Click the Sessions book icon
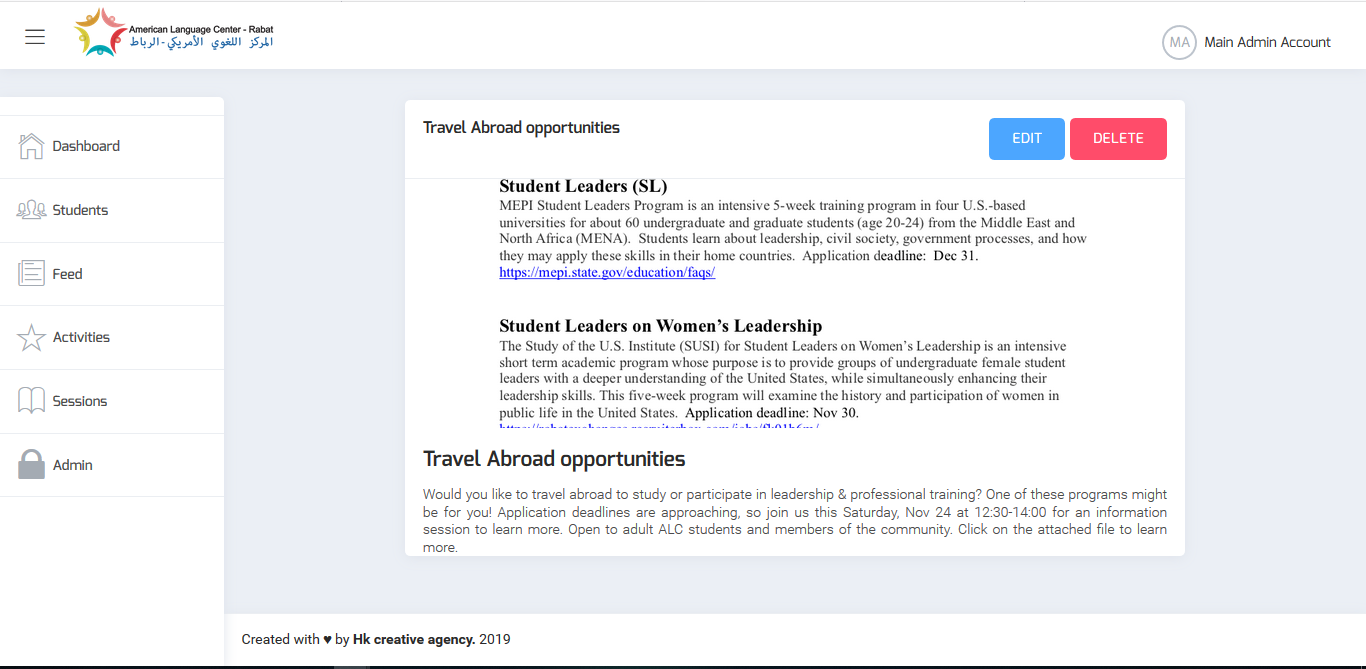Screen dimensions: 1366x669 [32, 401]
